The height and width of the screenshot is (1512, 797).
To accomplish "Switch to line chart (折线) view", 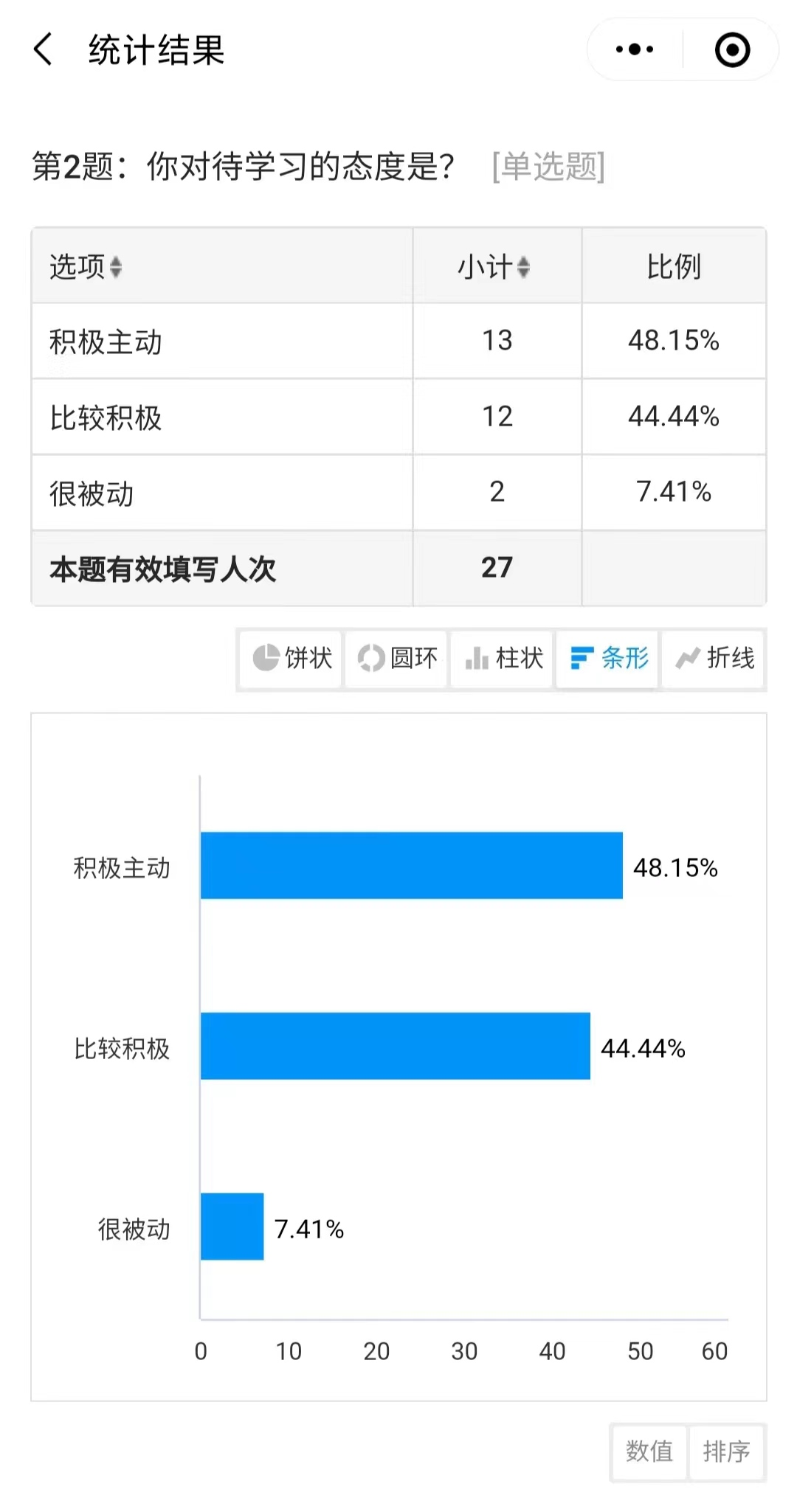I will (714, 658).
